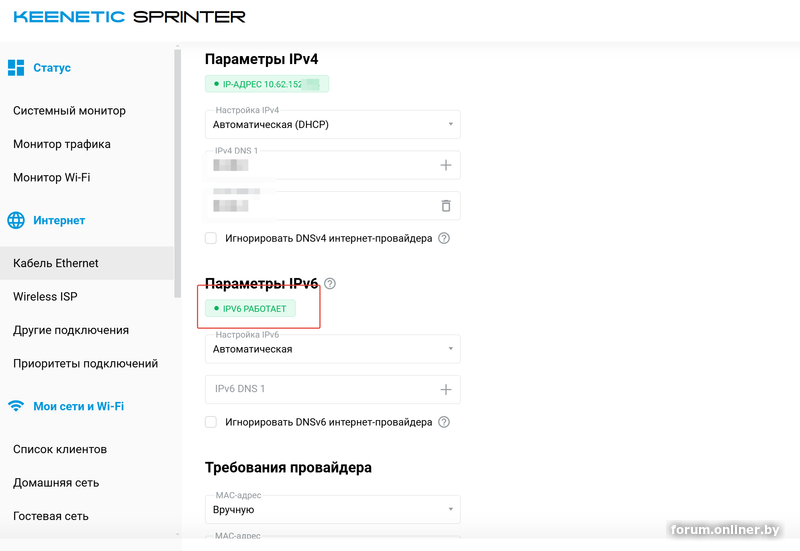Add an IPv6 DNS server with plus icon
Viewport: 800px width, 551px height.
[x=446, y=390]
